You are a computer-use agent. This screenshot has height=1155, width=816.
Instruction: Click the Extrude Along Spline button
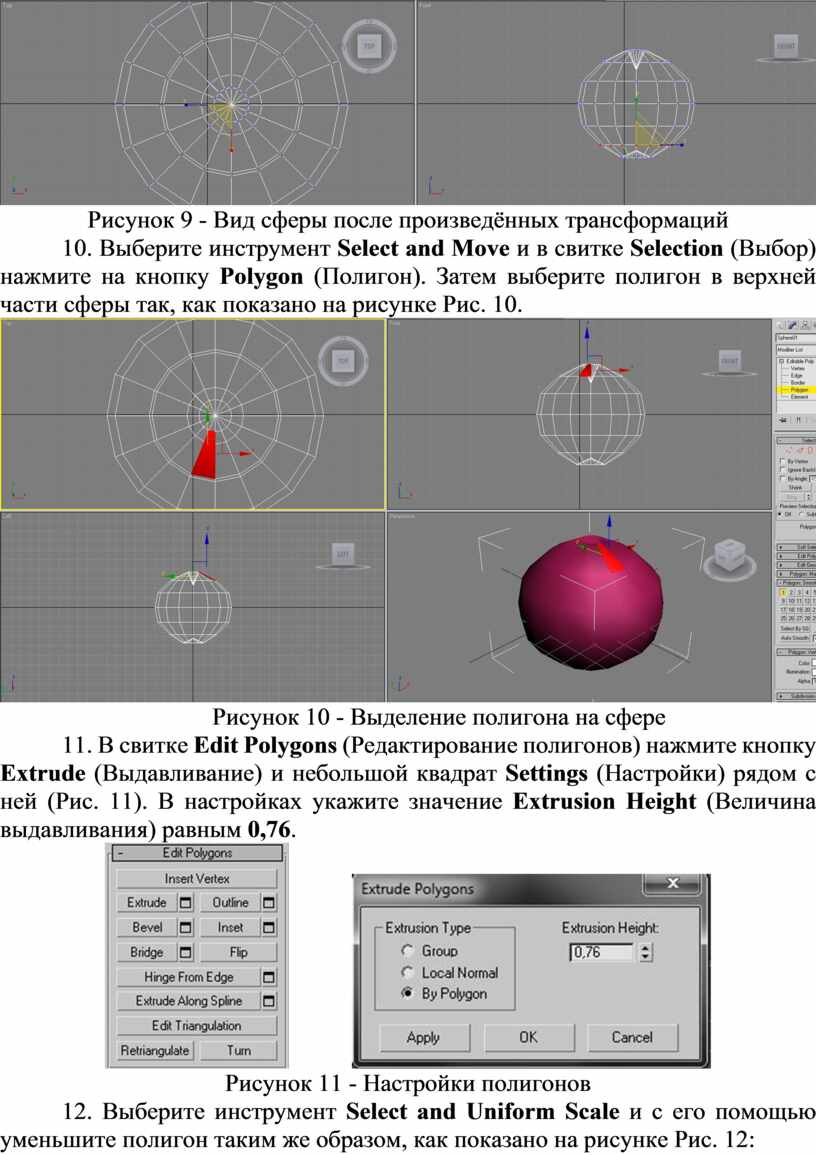pyautogui.click(x=189, y=1001)
